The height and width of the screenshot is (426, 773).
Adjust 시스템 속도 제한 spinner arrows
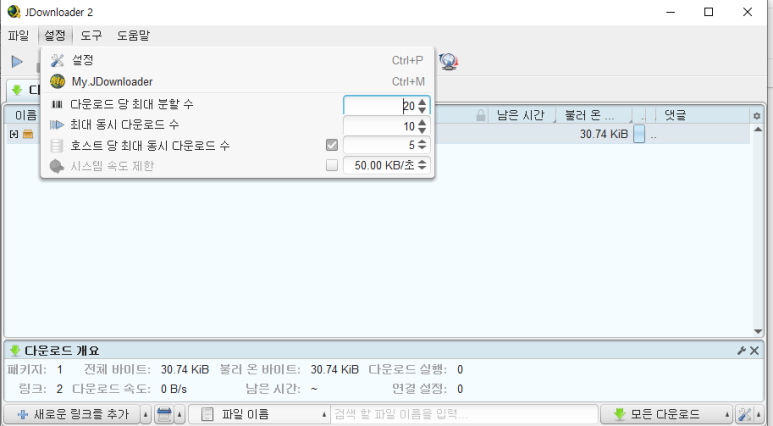(x=422, y=165)
